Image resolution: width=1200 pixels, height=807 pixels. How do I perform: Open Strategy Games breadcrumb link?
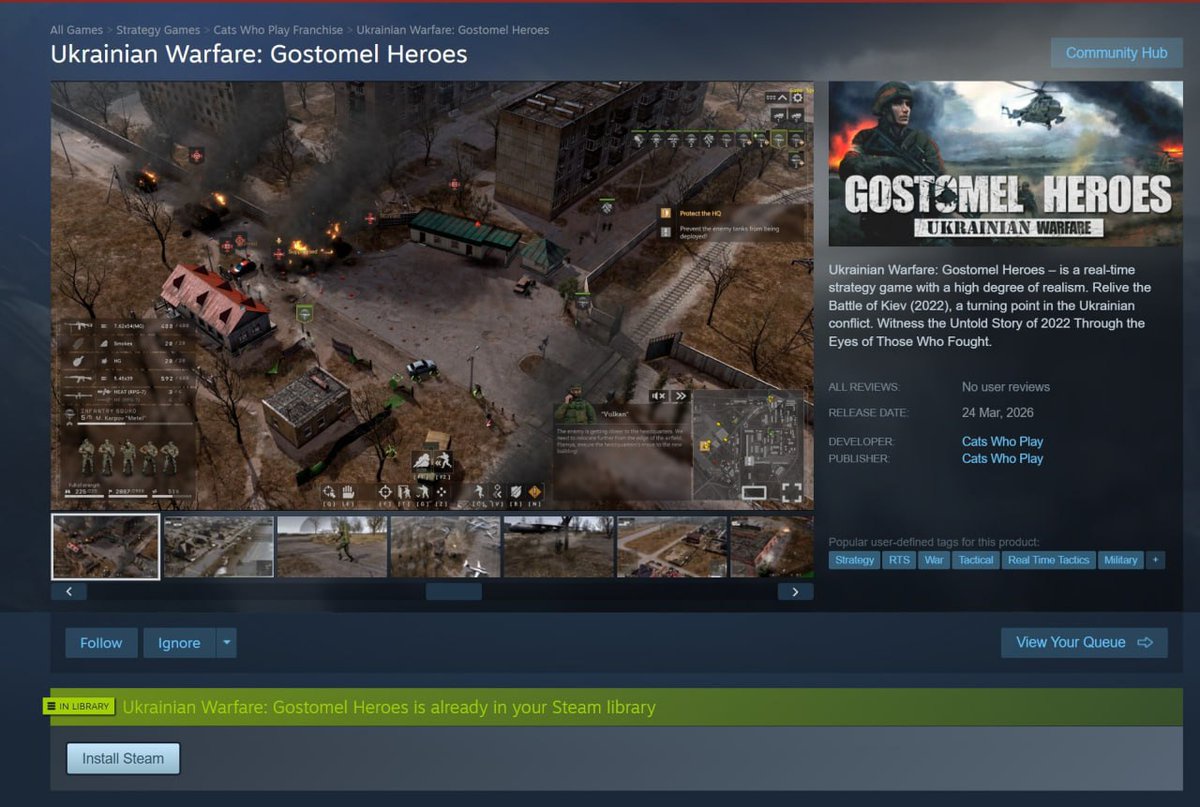pos(158,30)
